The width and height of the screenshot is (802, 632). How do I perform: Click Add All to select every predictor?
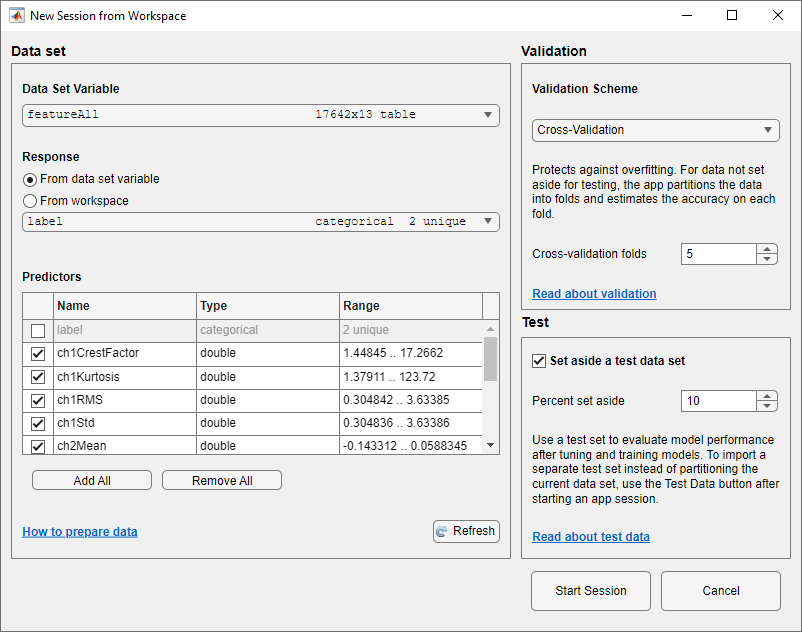[91, 480]
